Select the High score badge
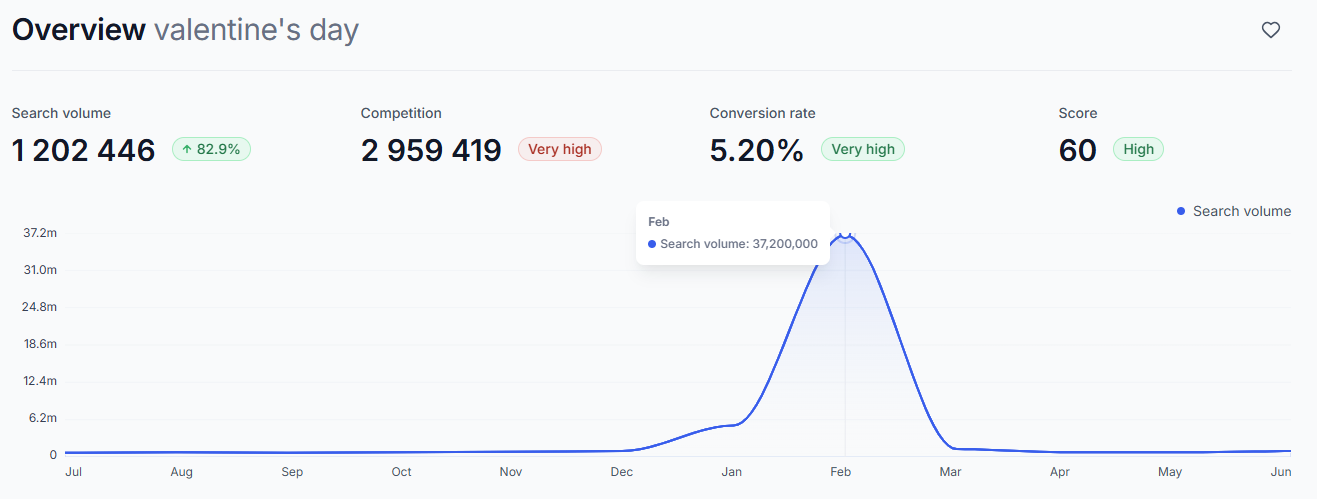This screenshot has height=499, width=1317. coord(1138,149)
